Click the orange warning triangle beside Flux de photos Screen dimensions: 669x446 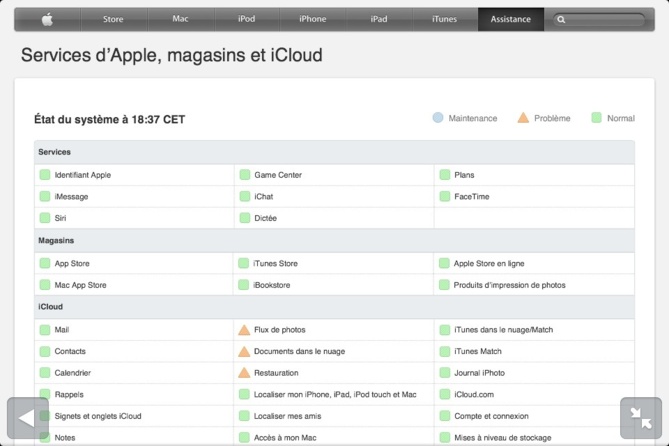tap(244, 330)
